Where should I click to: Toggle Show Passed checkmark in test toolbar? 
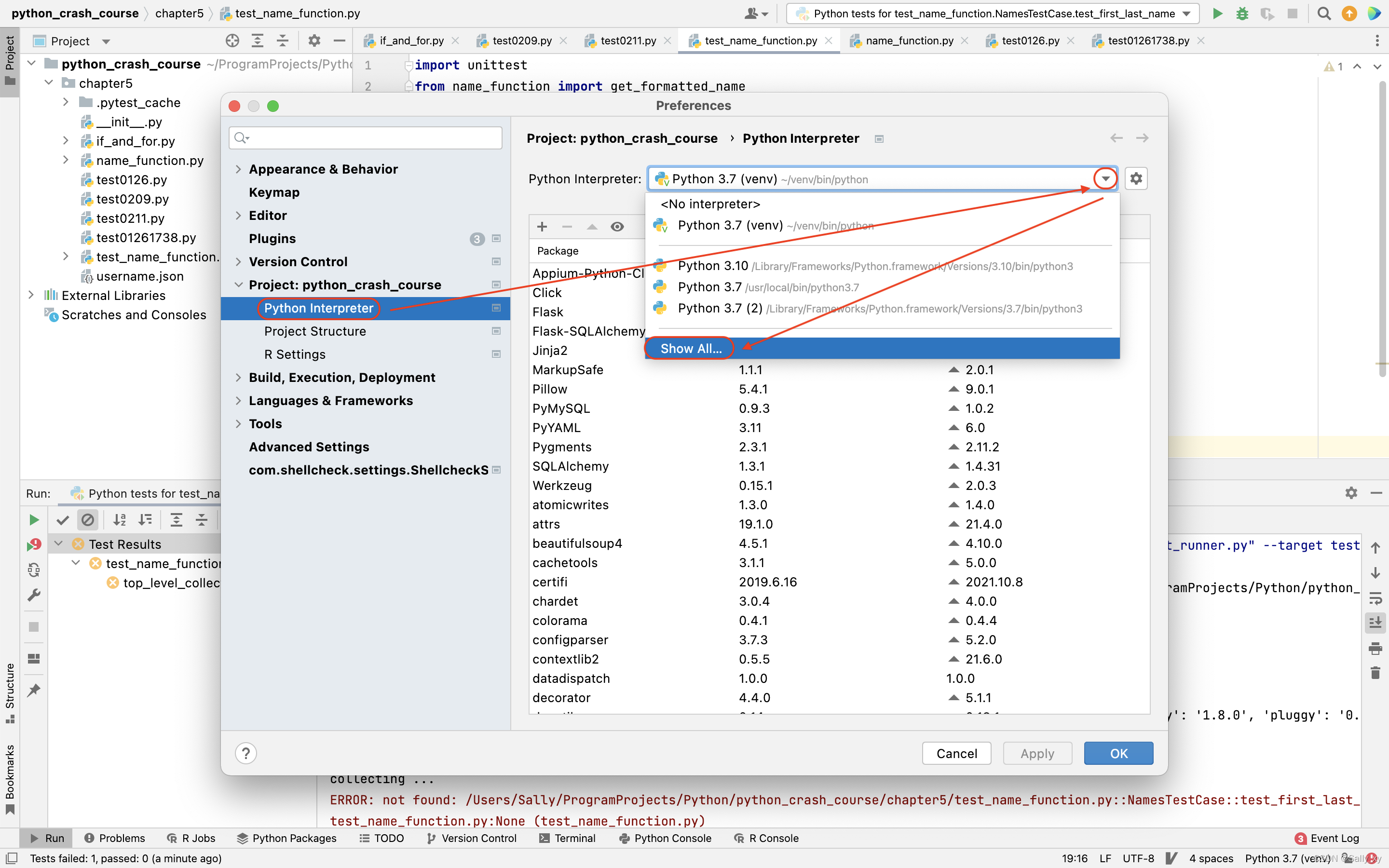(x=63, y=519)
